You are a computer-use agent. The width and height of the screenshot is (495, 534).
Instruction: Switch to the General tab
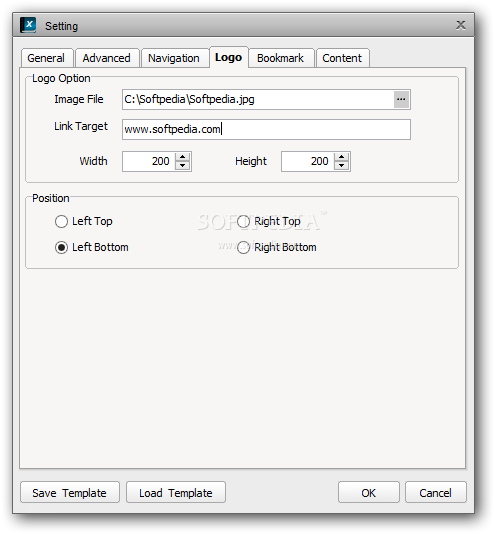tap(47, 58)
